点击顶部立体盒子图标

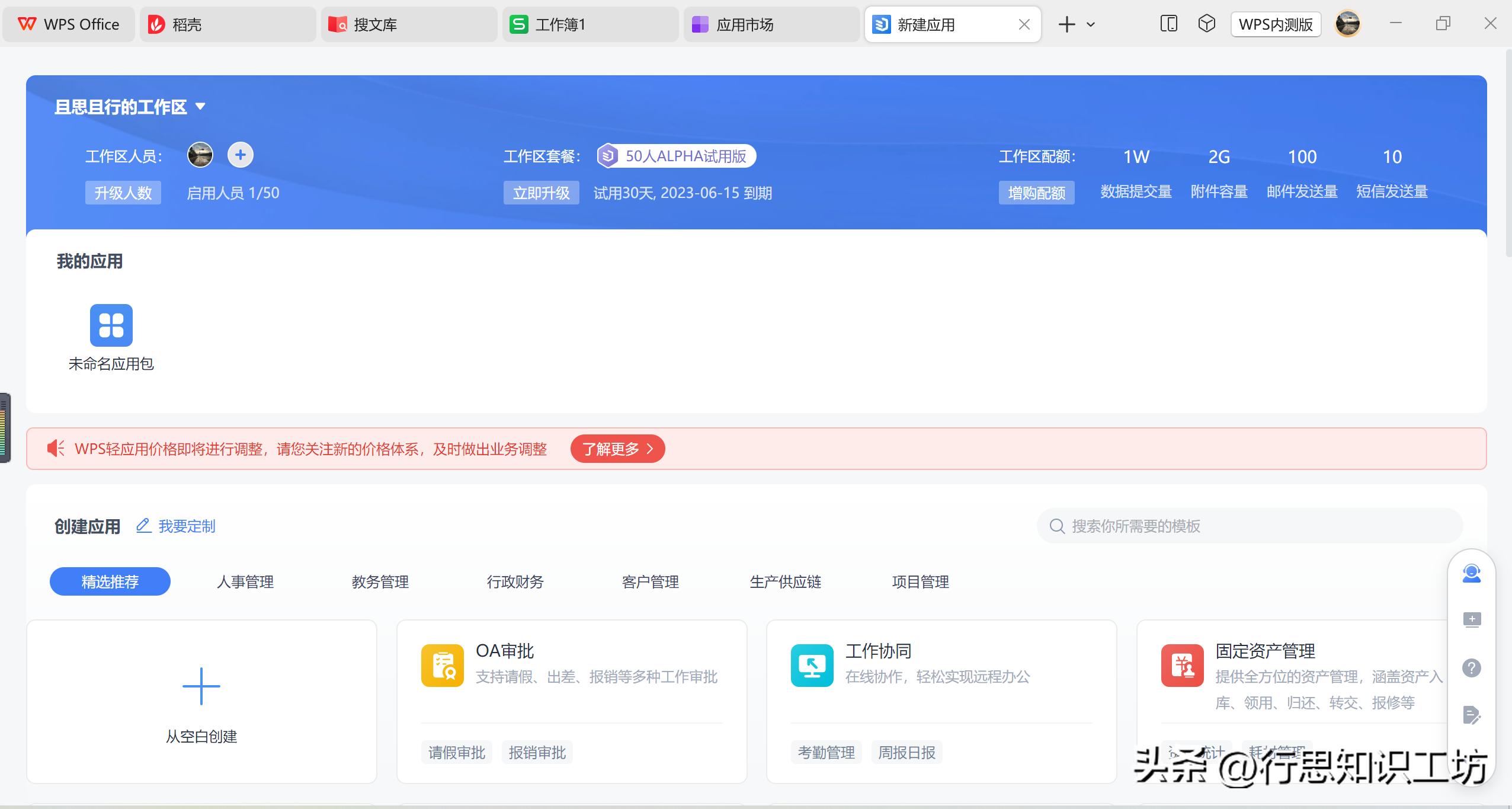point(1206,24)
